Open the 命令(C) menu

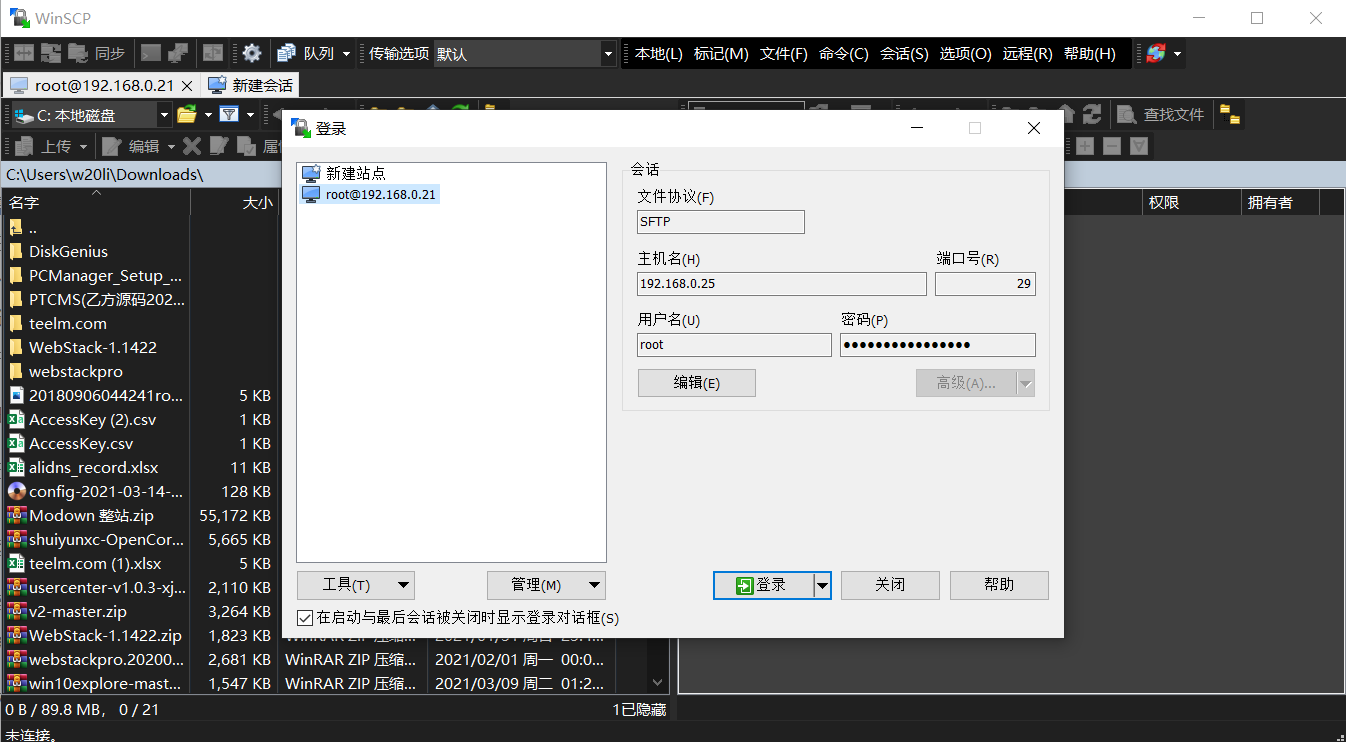843,53
